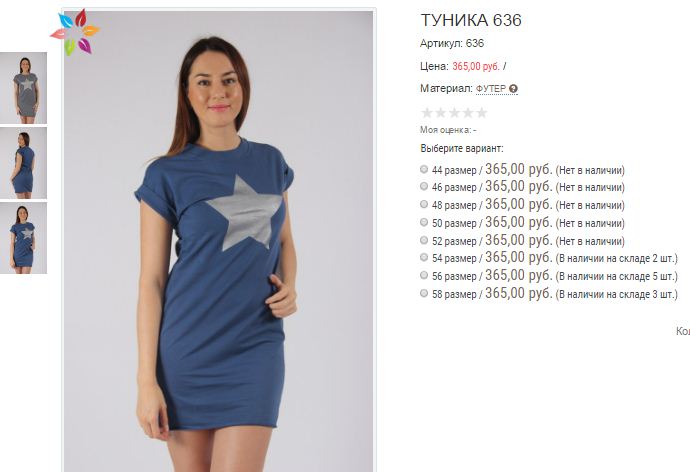The width and height of the screenshot is (690, 472).
Task: View the gray tunic thumbnail
Action: click(23, 88)
